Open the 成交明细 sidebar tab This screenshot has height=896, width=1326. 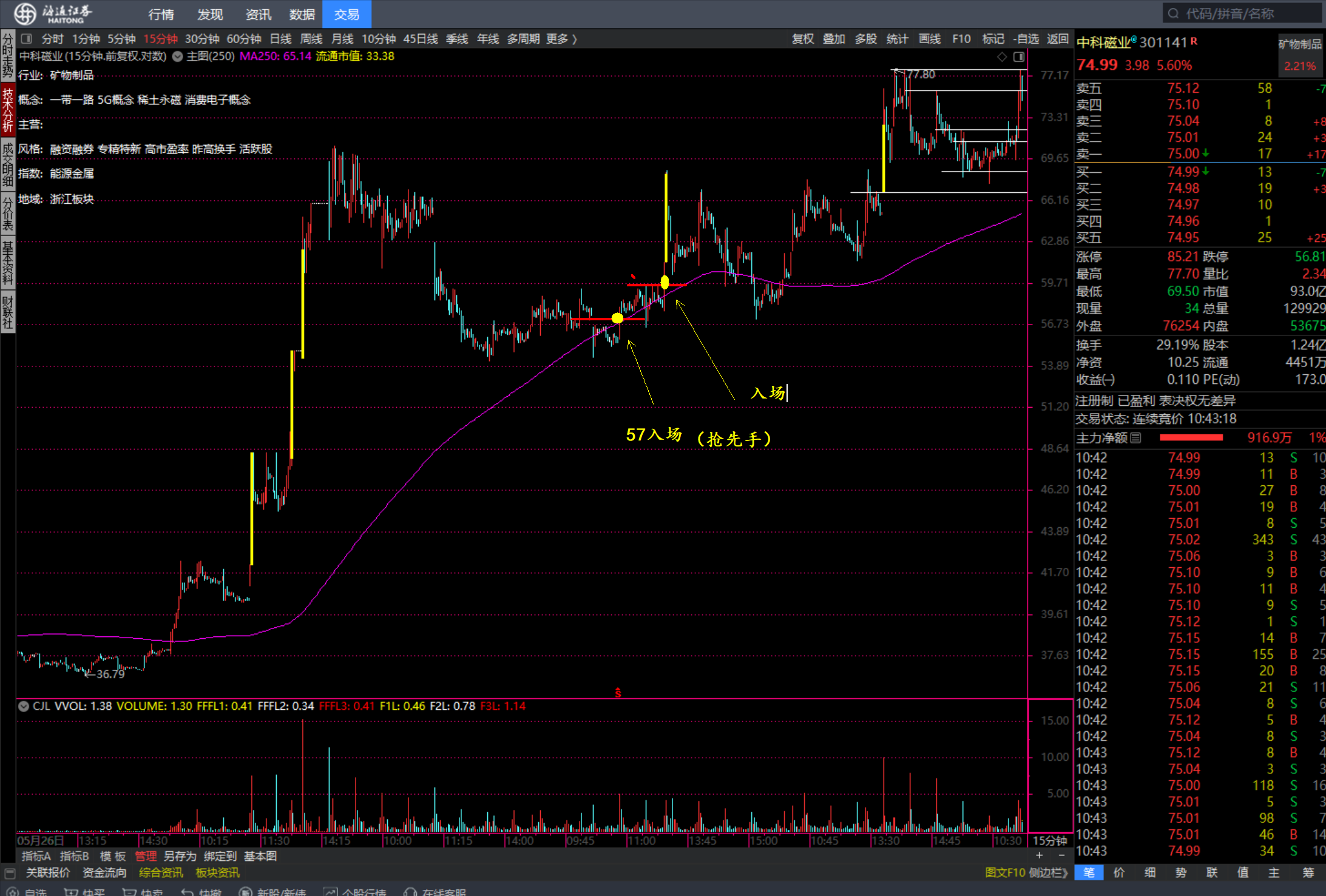click(x=8, y=164)
